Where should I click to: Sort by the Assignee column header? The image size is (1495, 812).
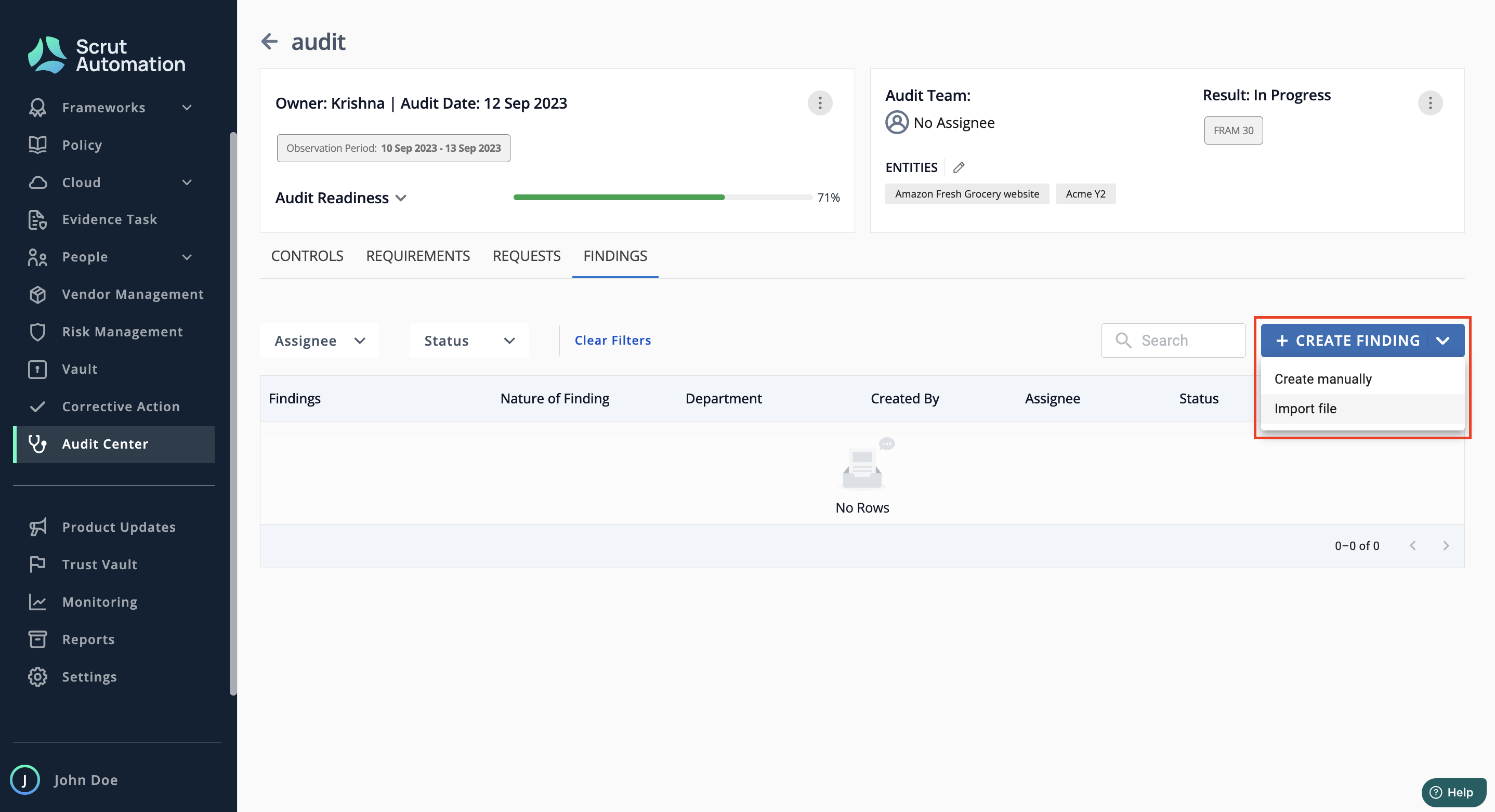point(1052,399)
